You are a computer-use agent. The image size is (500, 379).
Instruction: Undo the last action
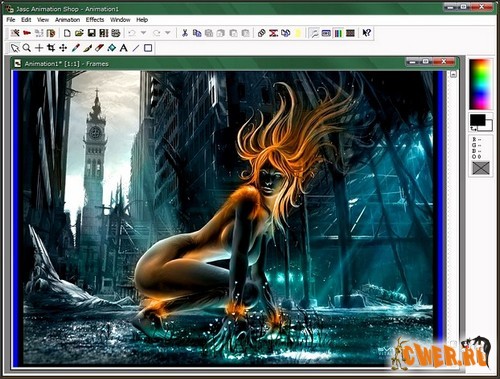click(132, 33)
